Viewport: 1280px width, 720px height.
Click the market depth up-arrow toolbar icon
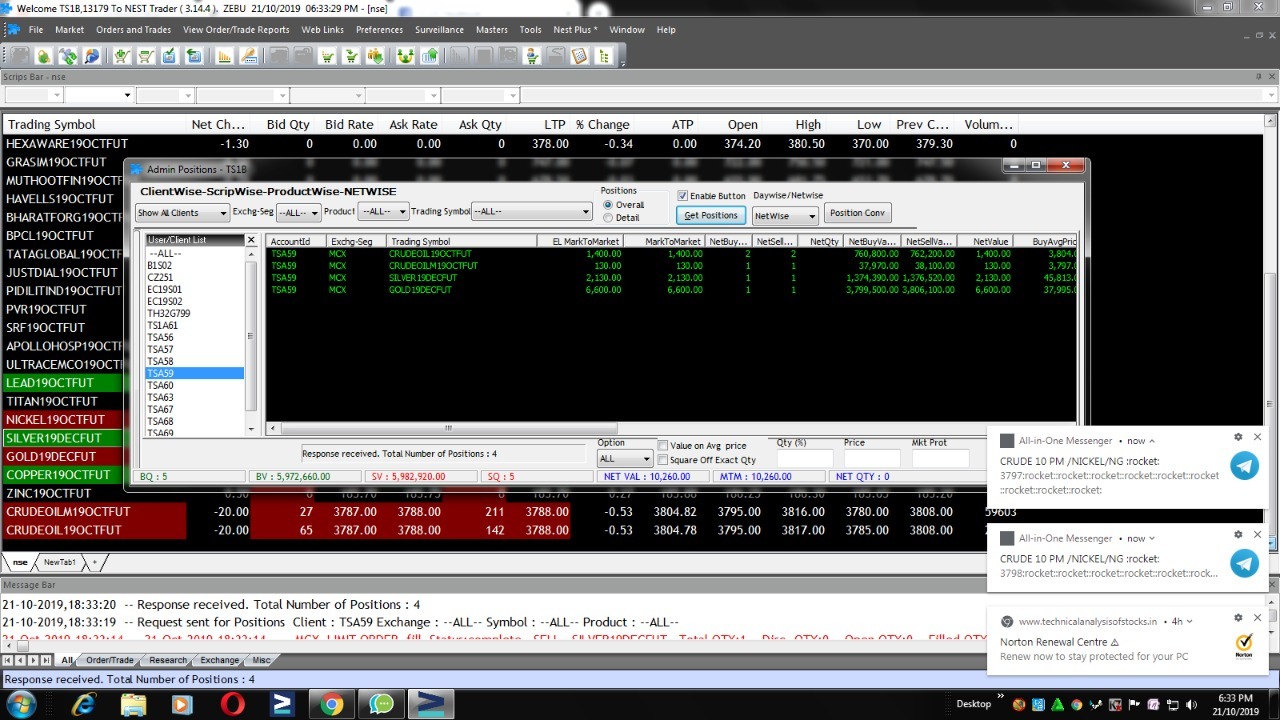click(429, 56)
